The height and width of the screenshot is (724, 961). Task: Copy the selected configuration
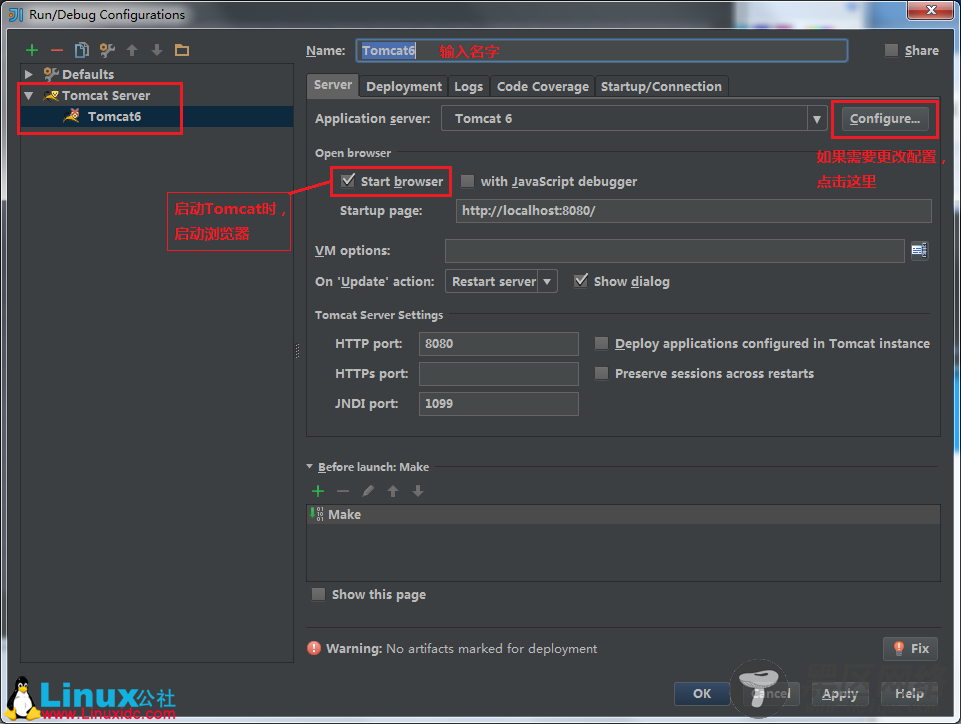82,50
